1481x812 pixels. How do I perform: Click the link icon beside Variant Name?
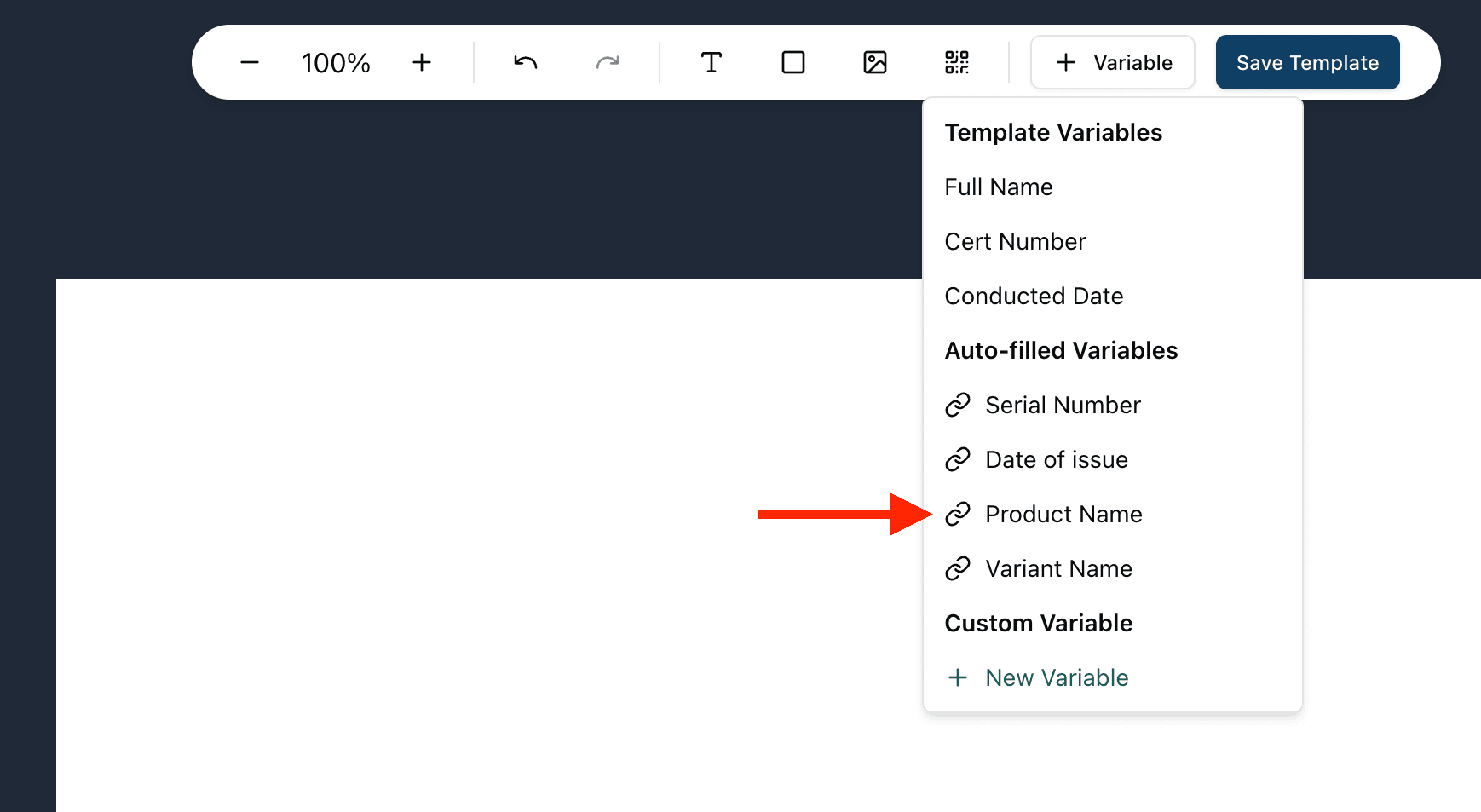tap(958, 568)
